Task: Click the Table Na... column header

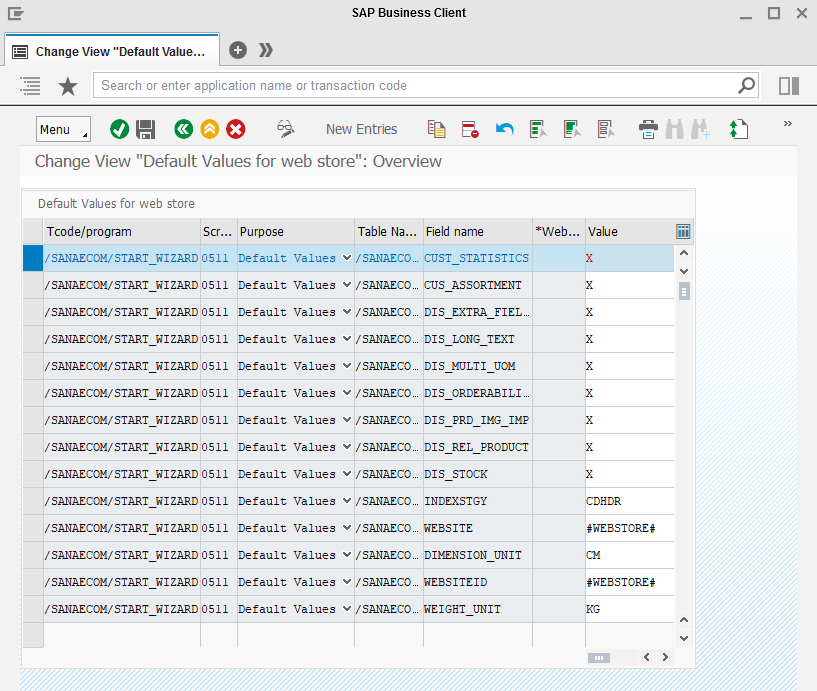Action: 389,231
